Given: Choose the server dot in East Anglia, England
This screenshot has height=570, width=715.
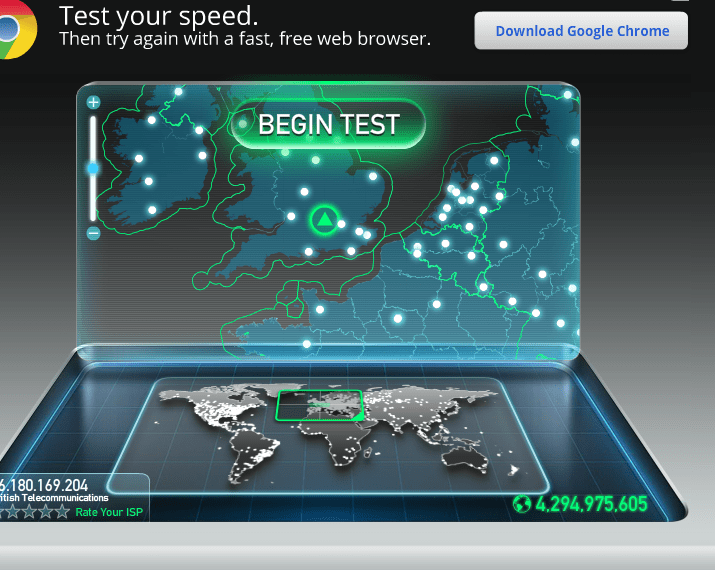Looking at the screenshot, I should 373,176.
